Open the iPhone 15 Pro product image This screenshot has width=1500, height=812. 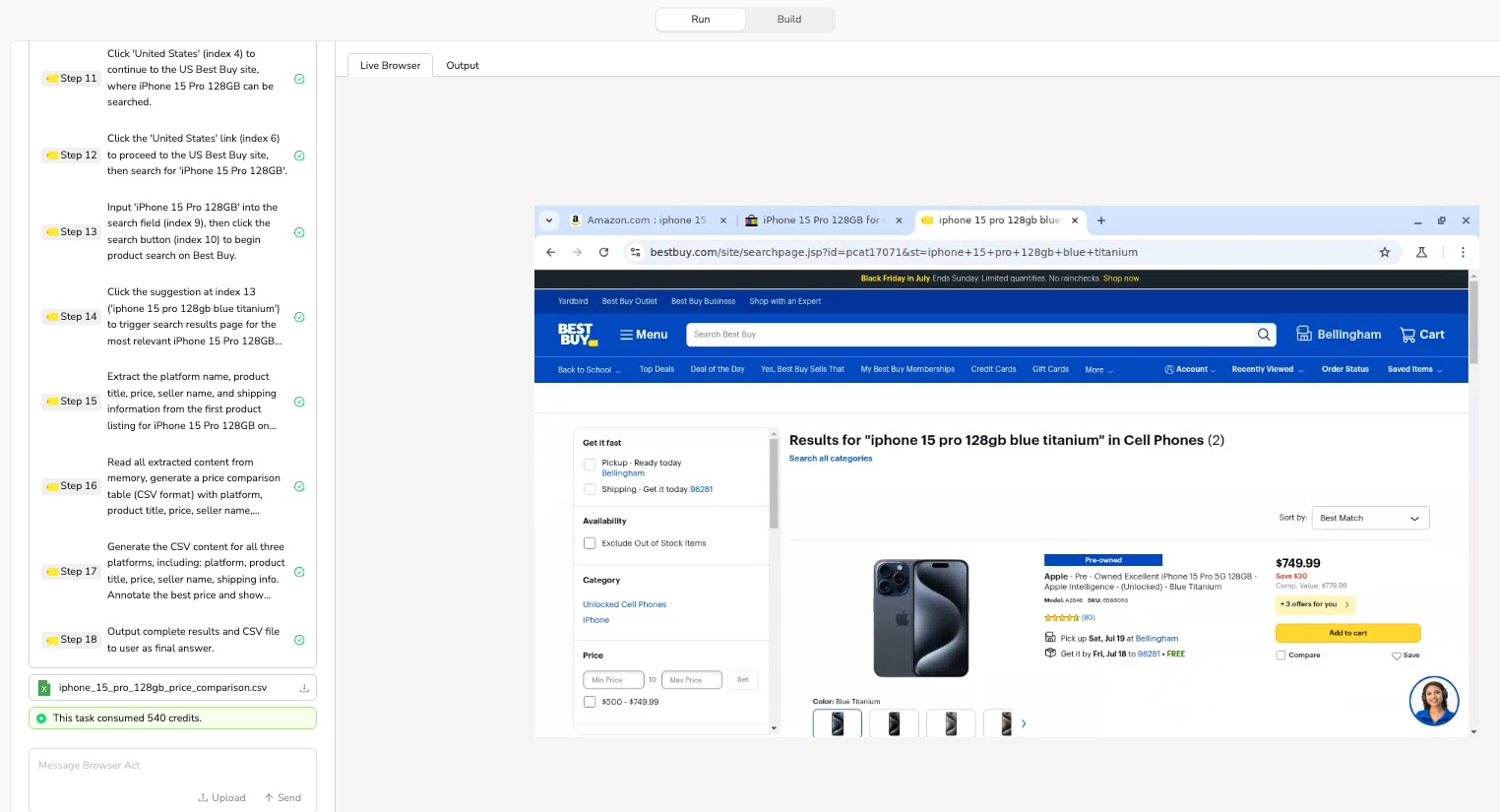(921, 618)
